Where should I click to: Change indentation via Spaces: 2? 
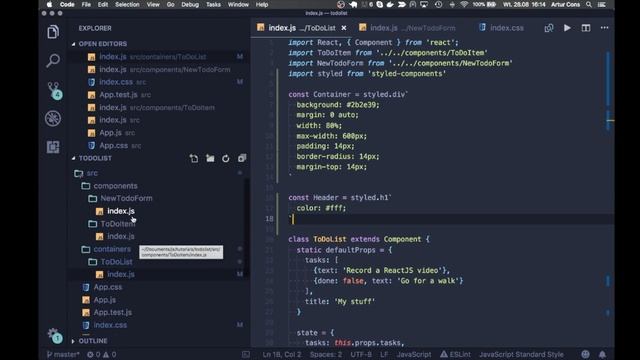click(x=326, y=354)
